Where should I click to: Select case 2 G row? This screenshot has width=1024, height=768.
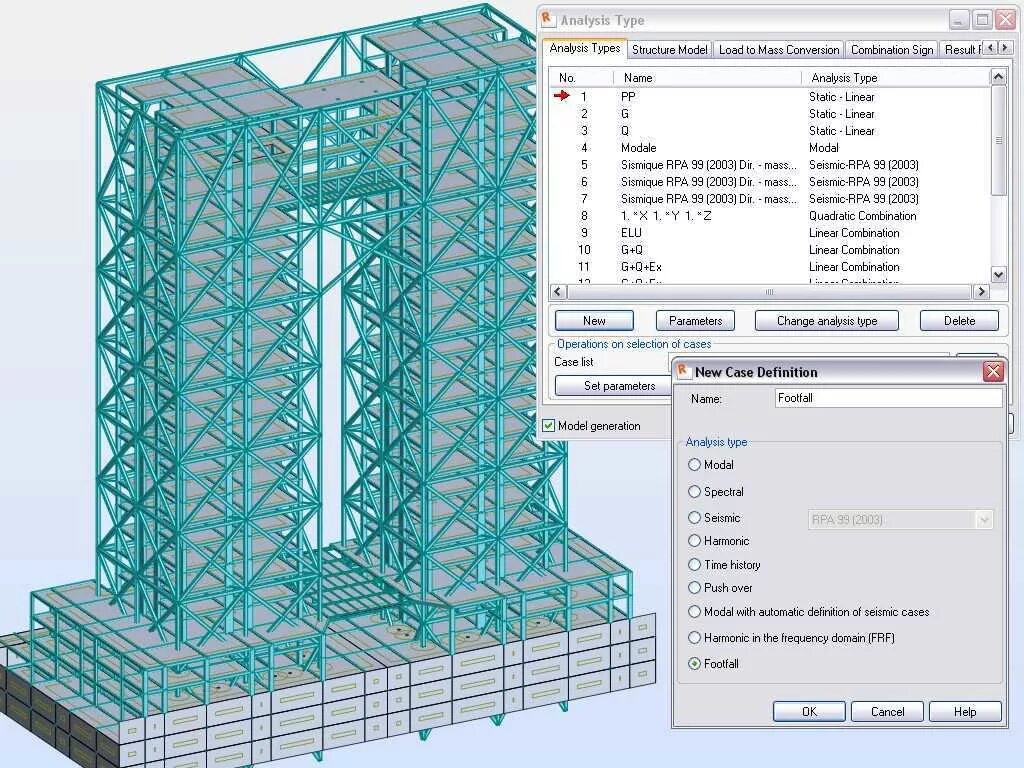tap(769, 114)
